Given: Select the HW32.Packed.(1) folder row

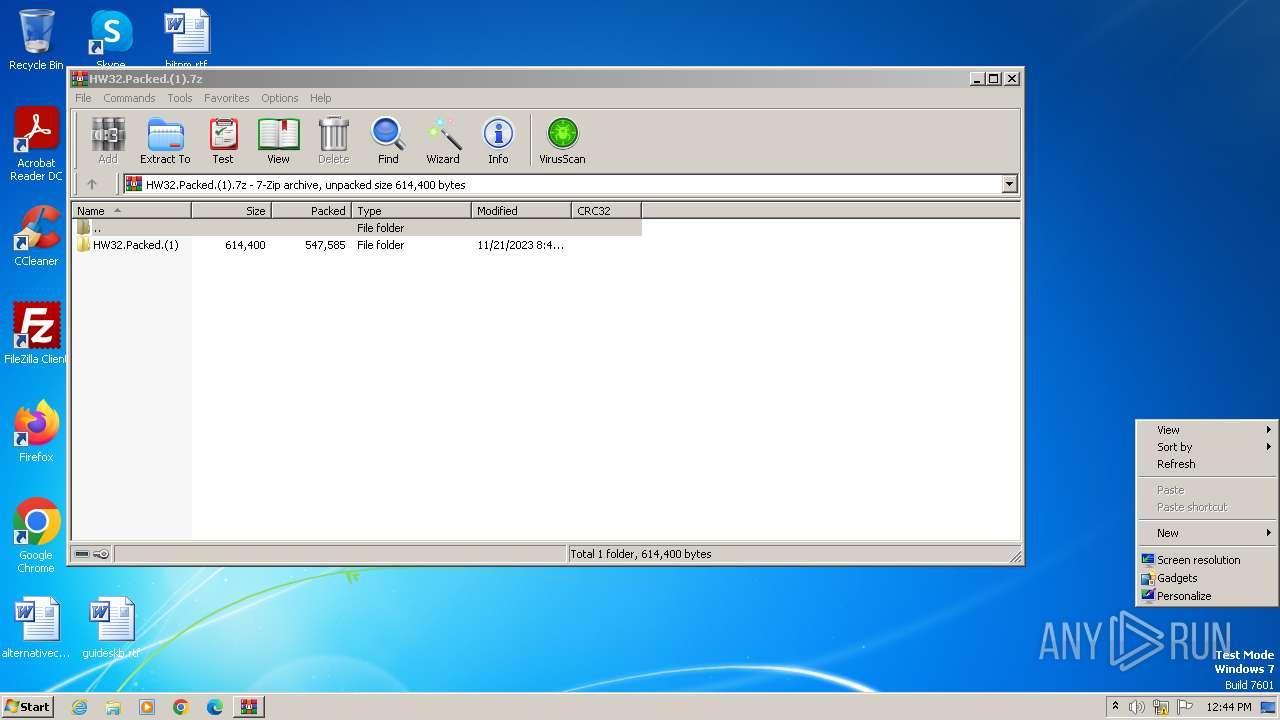Looking at the screenshot, I should (x=356, y=245).
